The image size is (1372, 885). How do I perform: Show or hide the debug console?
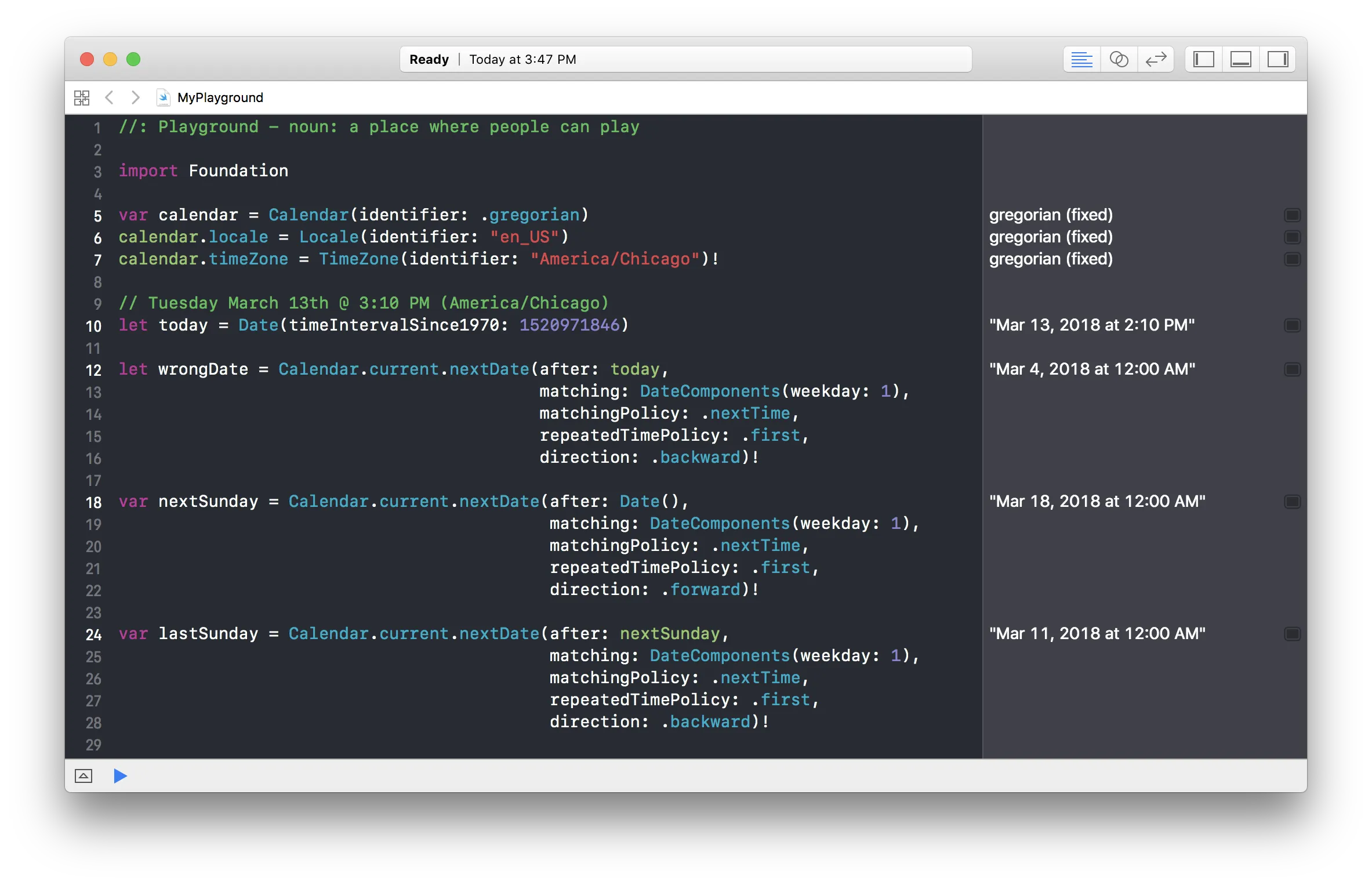(x=84, y=776)
